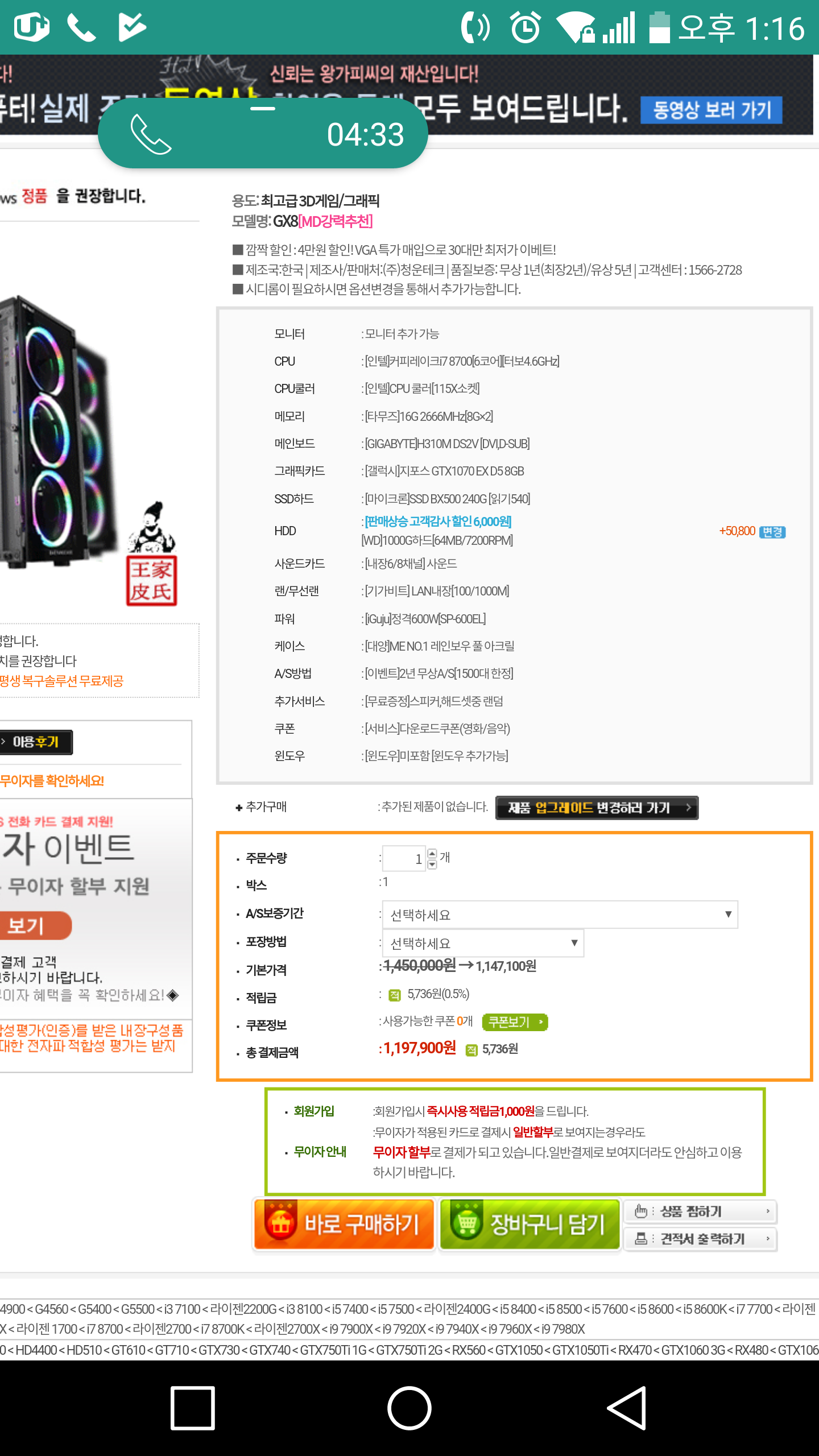Click the printer icon 견적서 출력하기
This screenshot has width=819, height=1456.
point(640,1238)
